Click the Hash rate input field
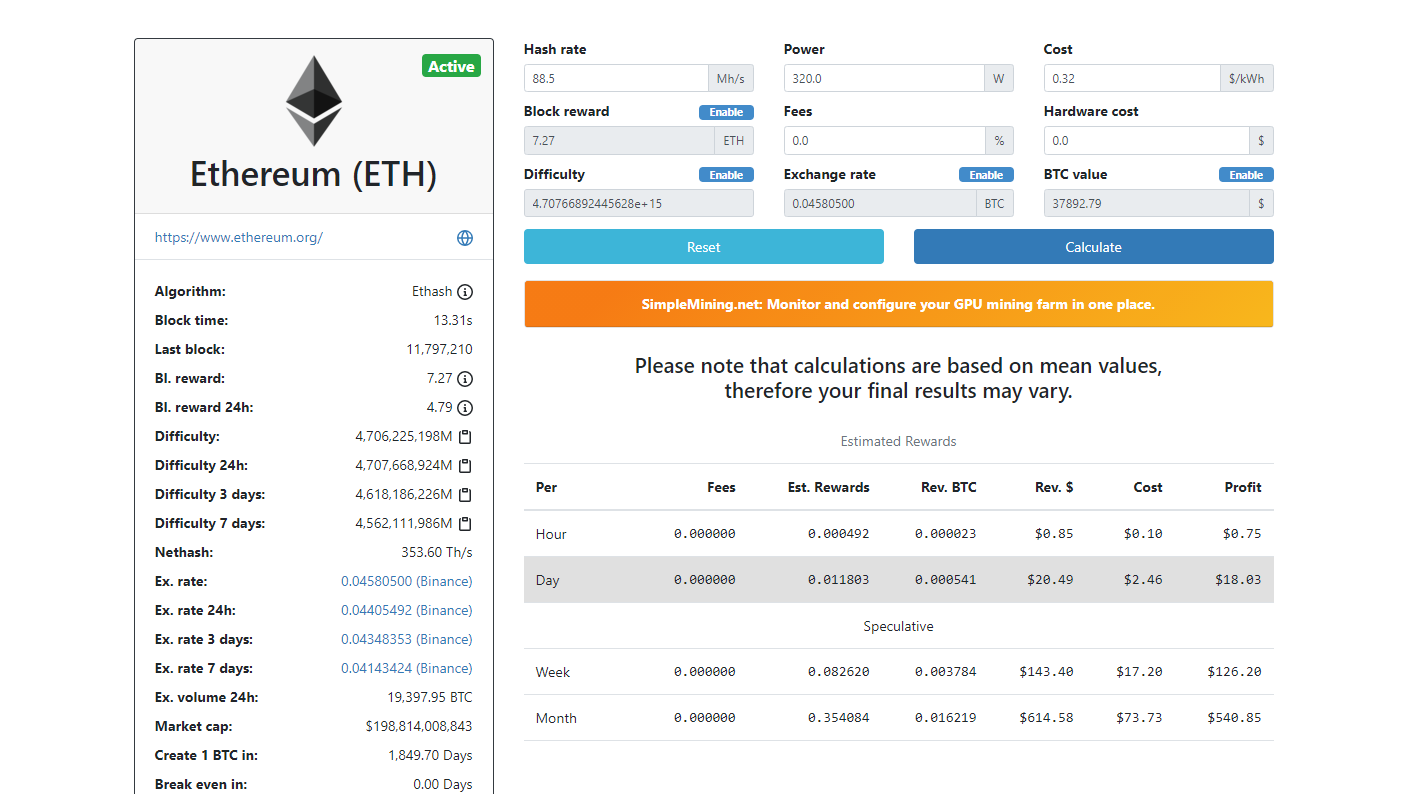This screenshot has width=1420, height=794. point(616,78)
